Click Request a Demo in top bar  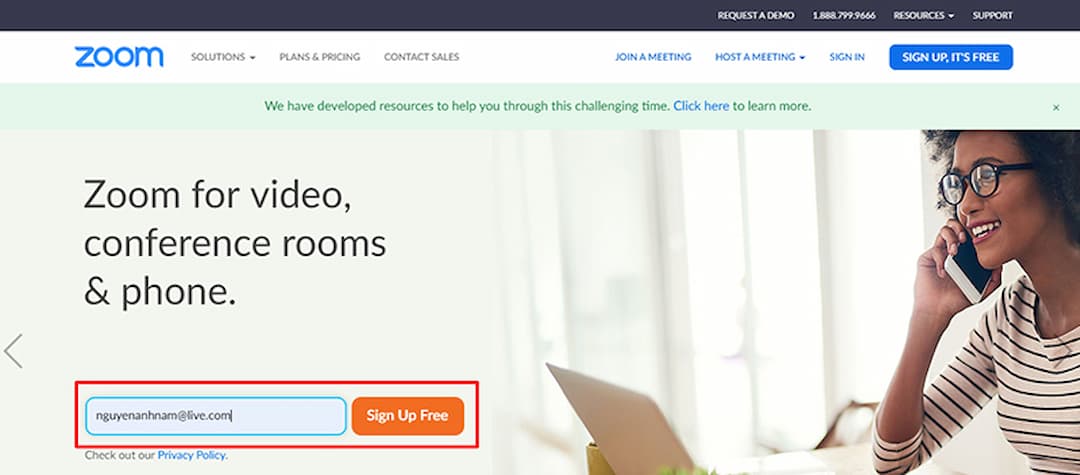coord(756,15)
